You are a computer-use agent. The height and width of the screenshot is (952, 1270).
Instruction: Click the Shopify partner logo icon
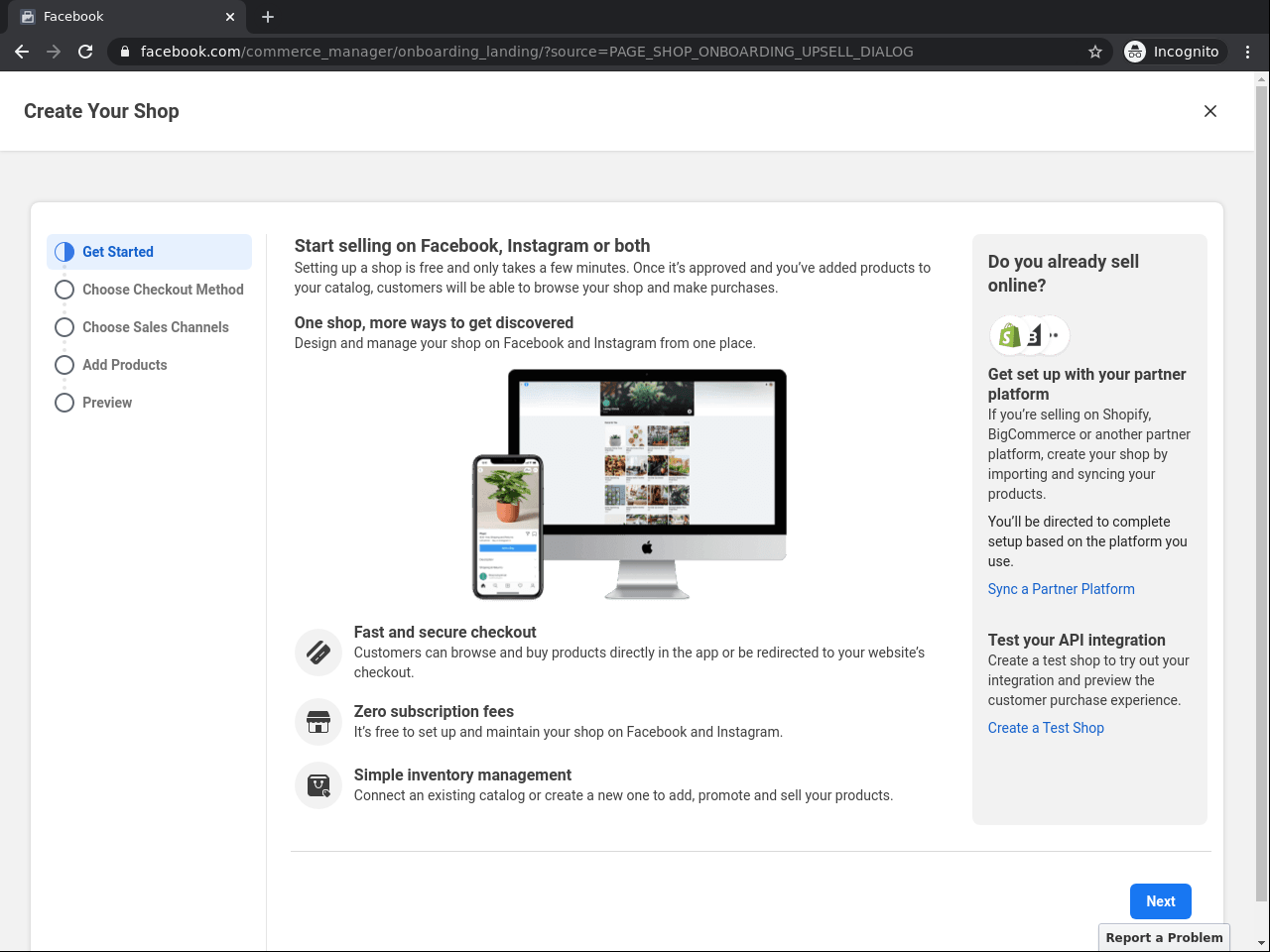tap(1009, 336)
